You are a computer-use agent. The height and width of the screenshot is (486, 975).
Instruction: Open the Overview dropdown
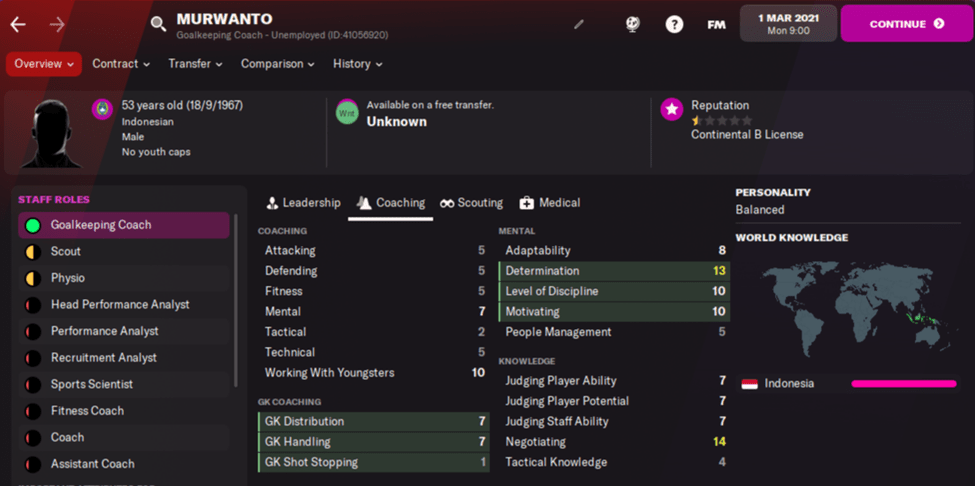point(44,64)
